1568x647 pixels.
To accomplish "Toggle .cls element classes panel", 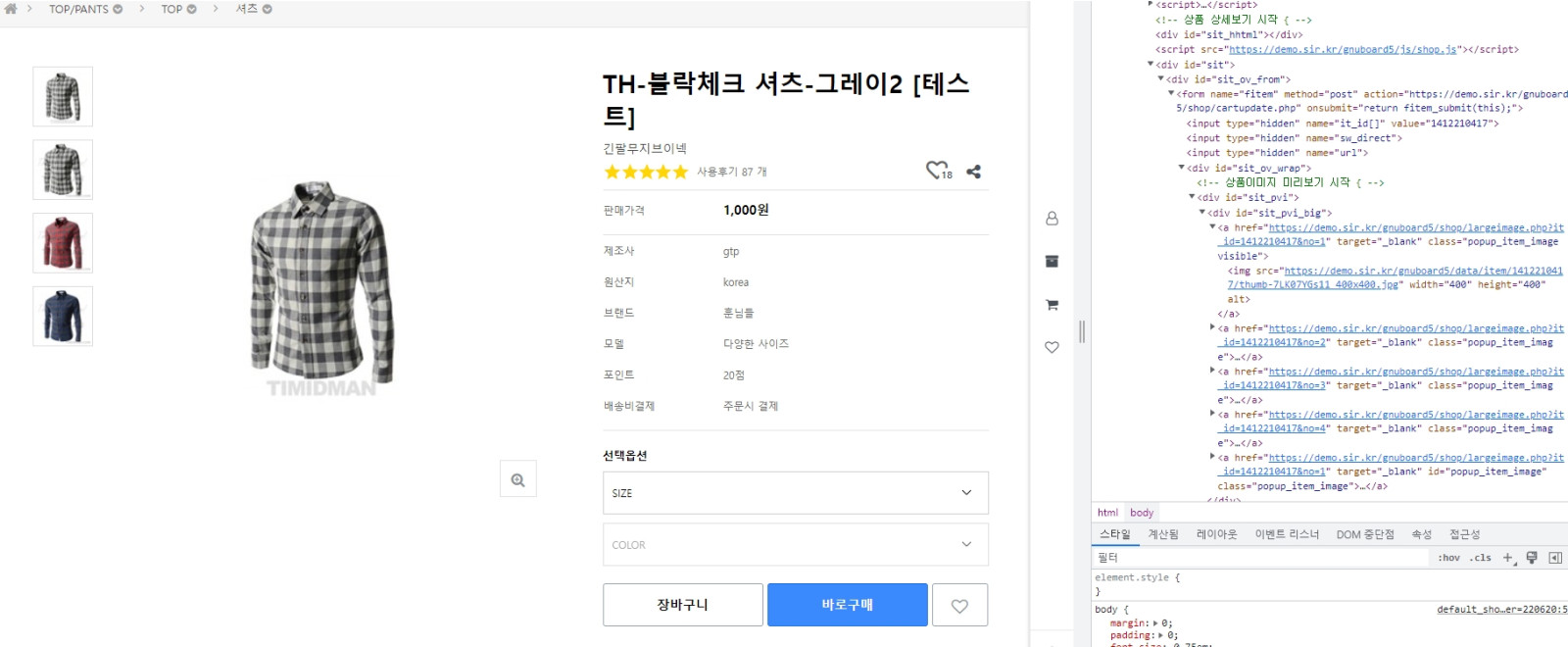I will [x=1481, y=558].
